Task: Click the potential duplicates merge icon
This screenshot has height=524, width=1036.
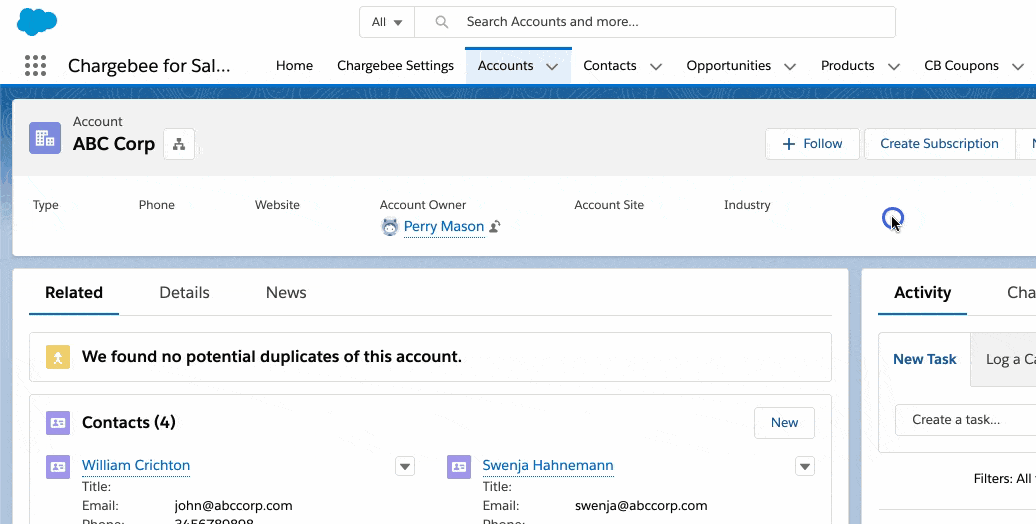Action: coord(58,357)
